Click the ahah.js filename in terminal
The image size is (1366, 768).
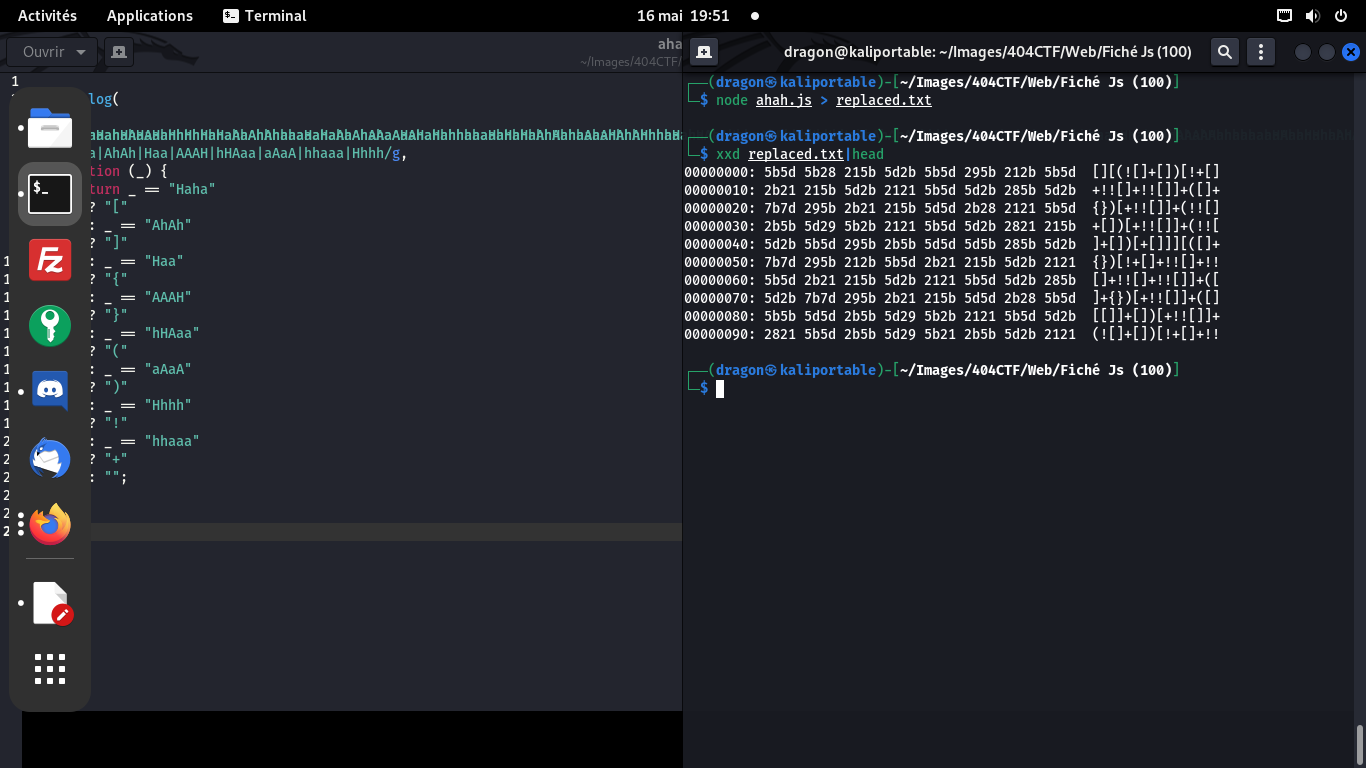784,100
